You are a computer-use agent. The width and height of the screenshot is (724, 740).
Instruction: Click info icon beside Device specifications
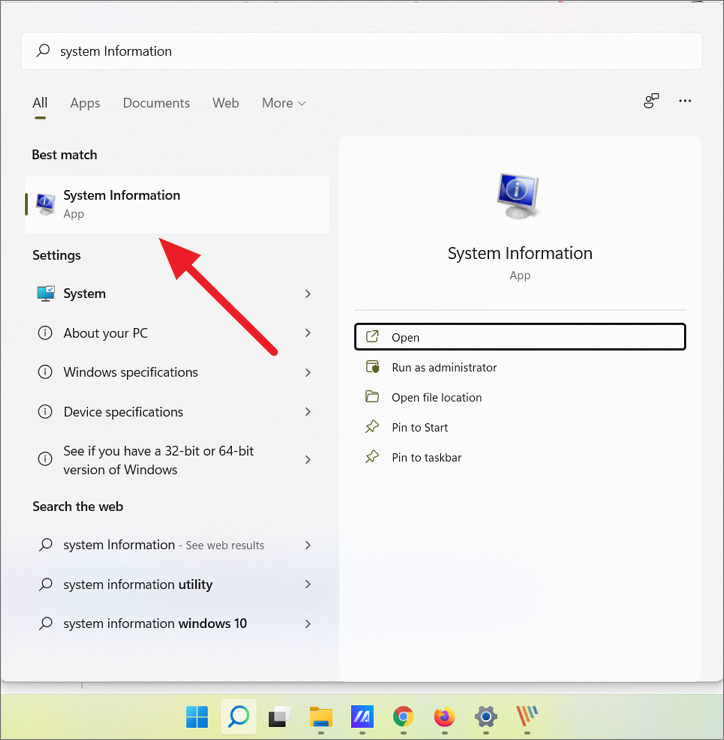(x=45, y=412)
